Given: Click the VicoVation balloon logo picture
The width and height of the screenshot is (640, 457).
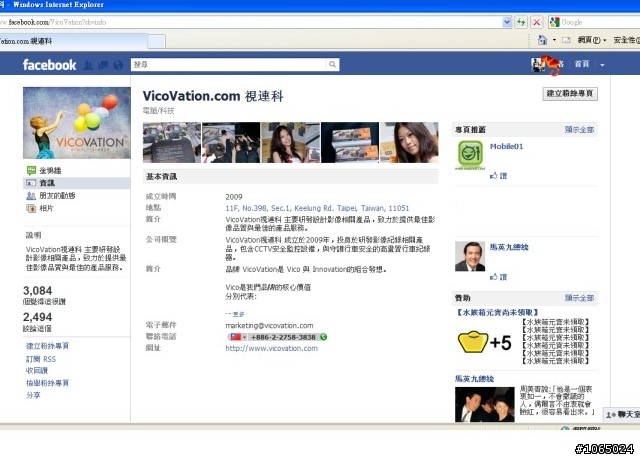Looking at the screenshot, I should [x=77, y=123].
